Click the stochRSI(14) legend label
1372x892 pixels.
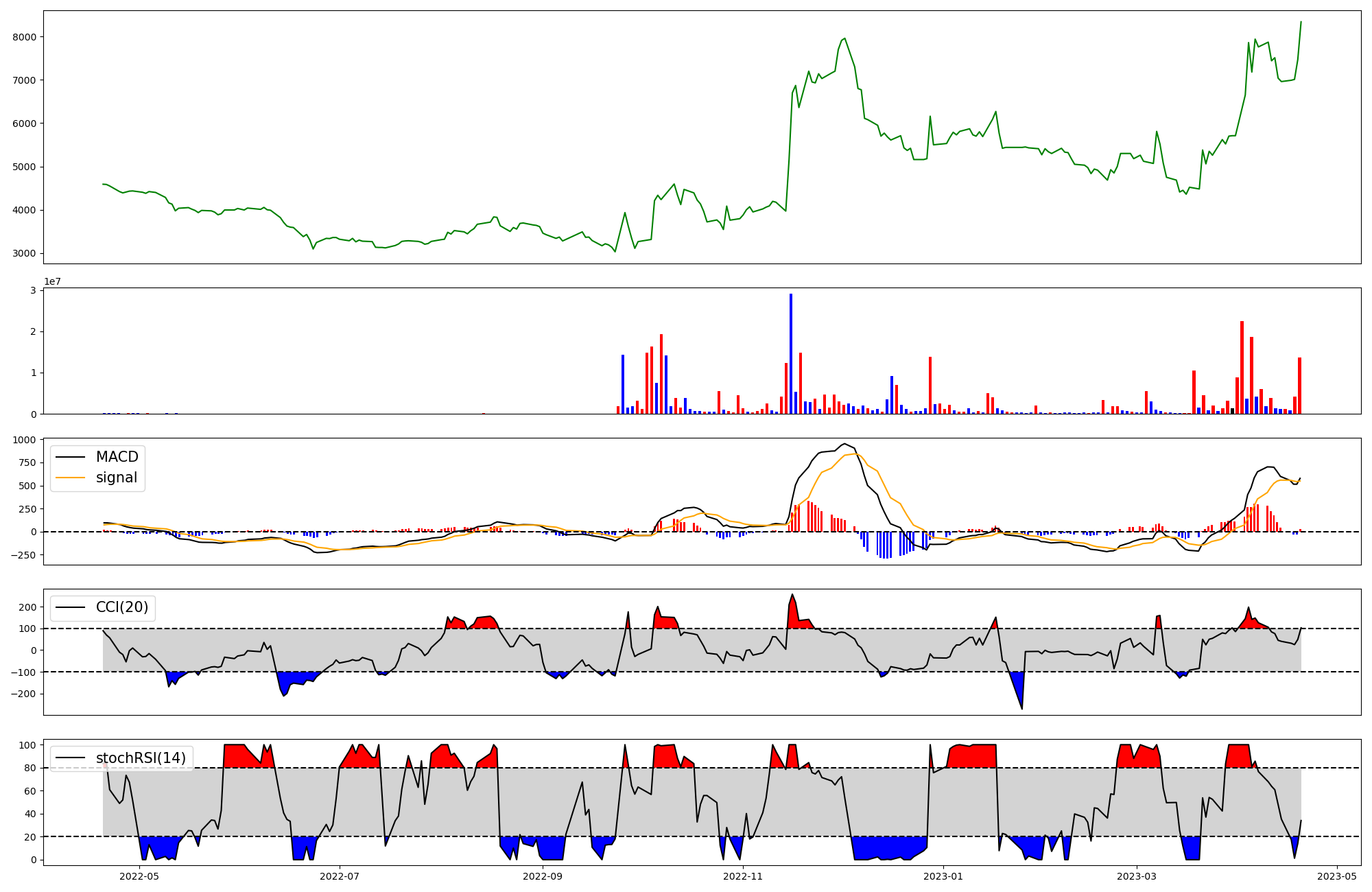click(x=141, y=758)
